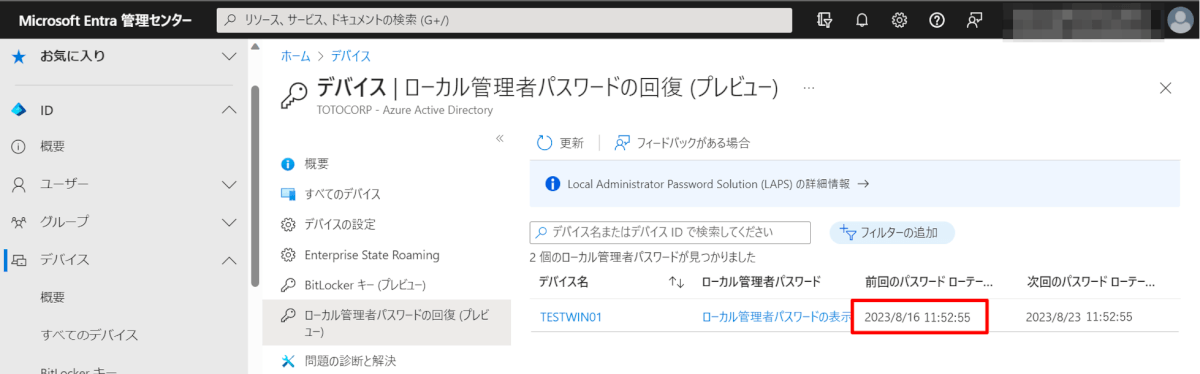Screen dimensions: 1200x374
Task: Collapse the ID section chevron
Action: click(x=228, y=110)
